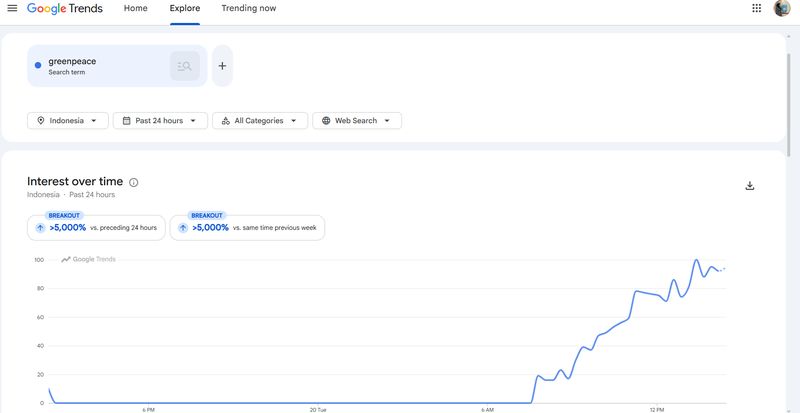The height and width of the screenshot is (413, 800).
Task: Click the Google Trends logo
Action: (65, 9)
